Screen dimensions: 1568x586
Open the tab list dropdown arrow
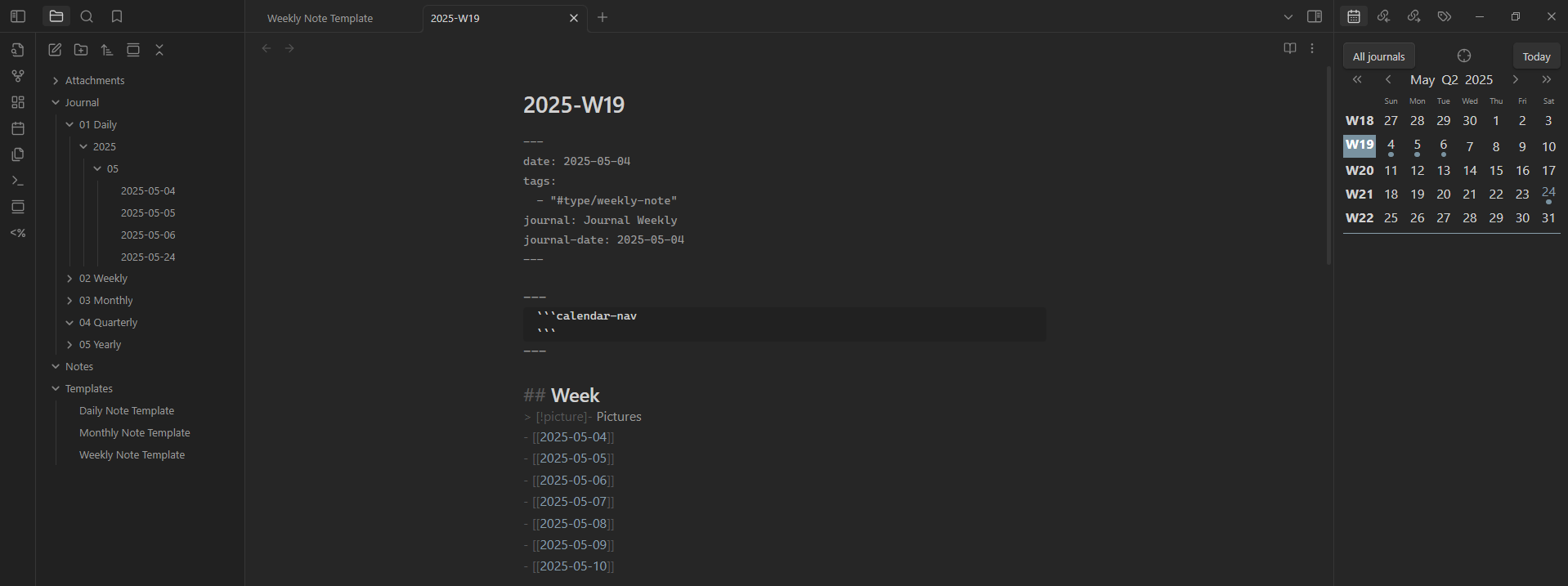(1288, 17)
